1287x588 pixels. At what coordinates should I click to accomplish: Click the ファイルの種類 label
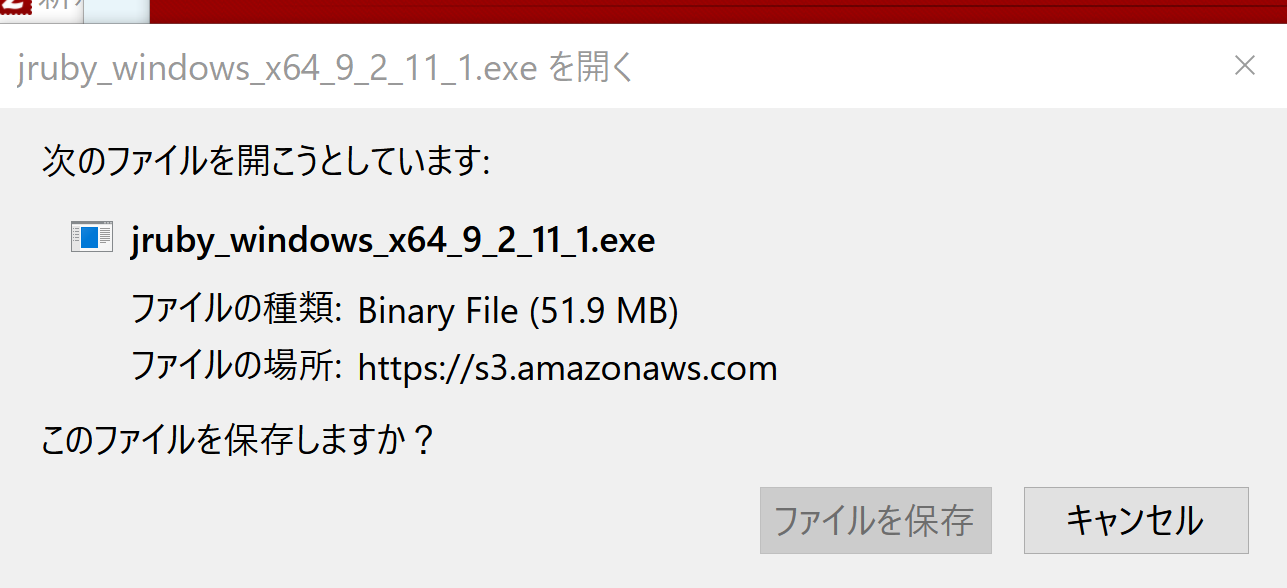click(x=238, y=310)
